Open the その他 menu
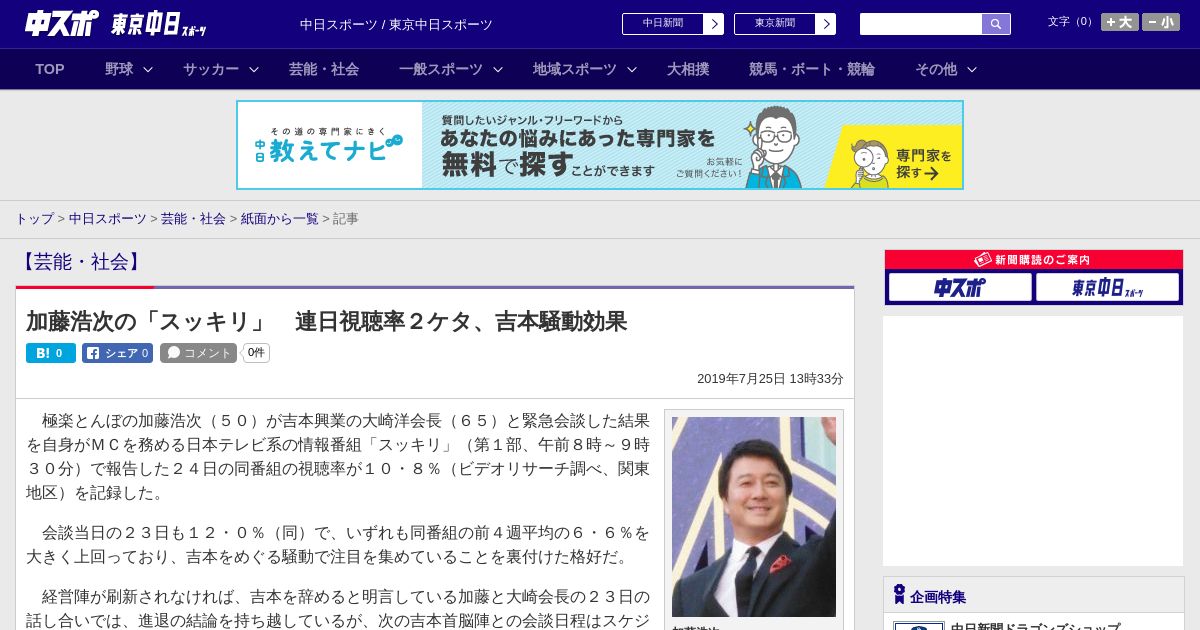The height and width of the screenshot is (630, 1200). (936, 69)
